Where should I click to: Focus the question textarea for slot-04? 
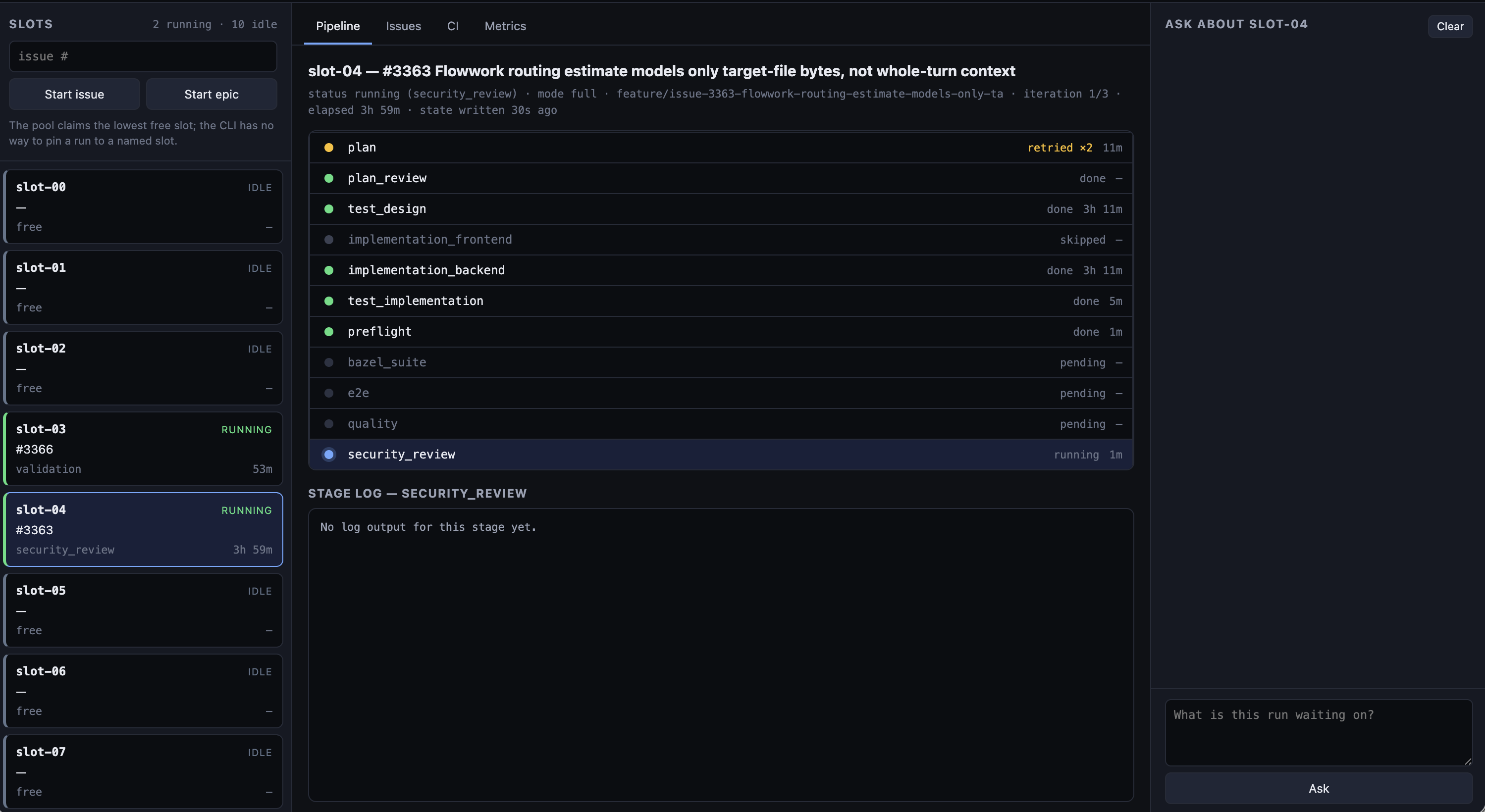click(x=1319, y=732)
